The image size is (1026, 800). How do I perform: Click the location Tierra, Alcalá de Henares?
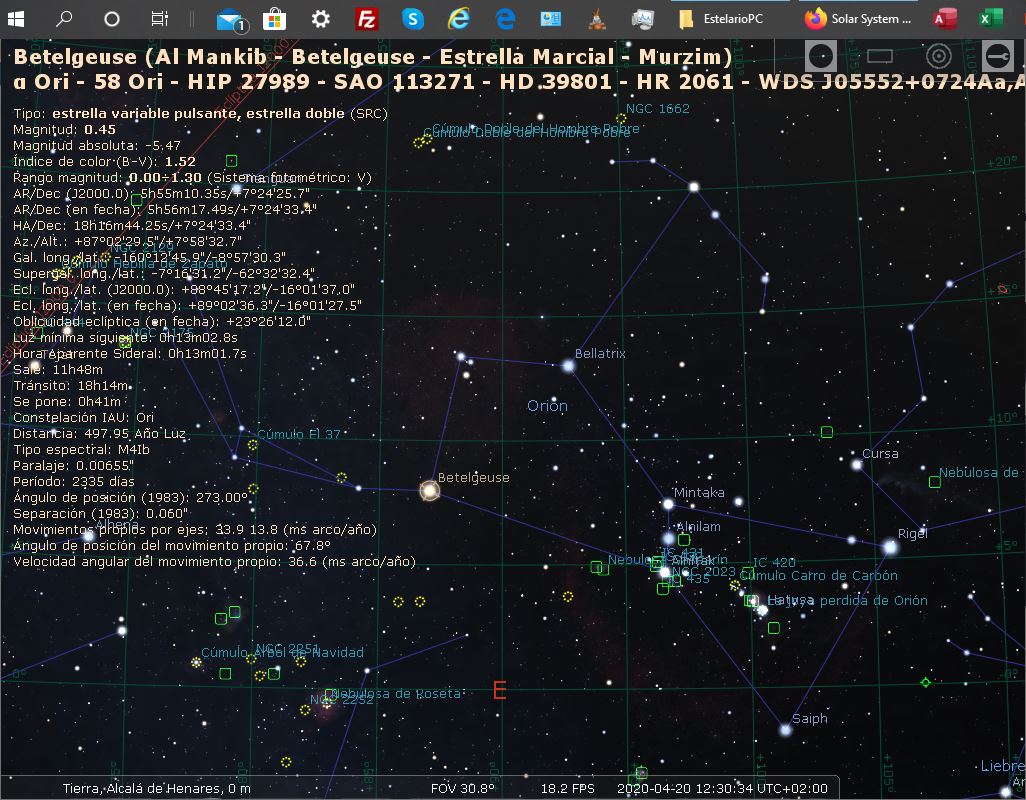[156, 788]
